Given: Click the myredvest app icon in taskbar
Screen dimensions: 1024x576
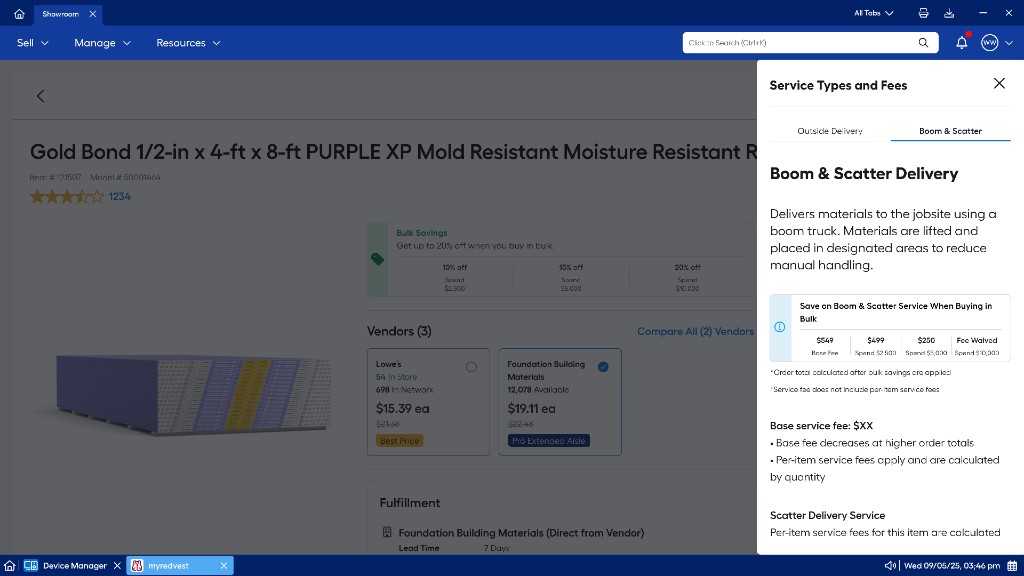Looking at the screenshot, I should 137,566.
